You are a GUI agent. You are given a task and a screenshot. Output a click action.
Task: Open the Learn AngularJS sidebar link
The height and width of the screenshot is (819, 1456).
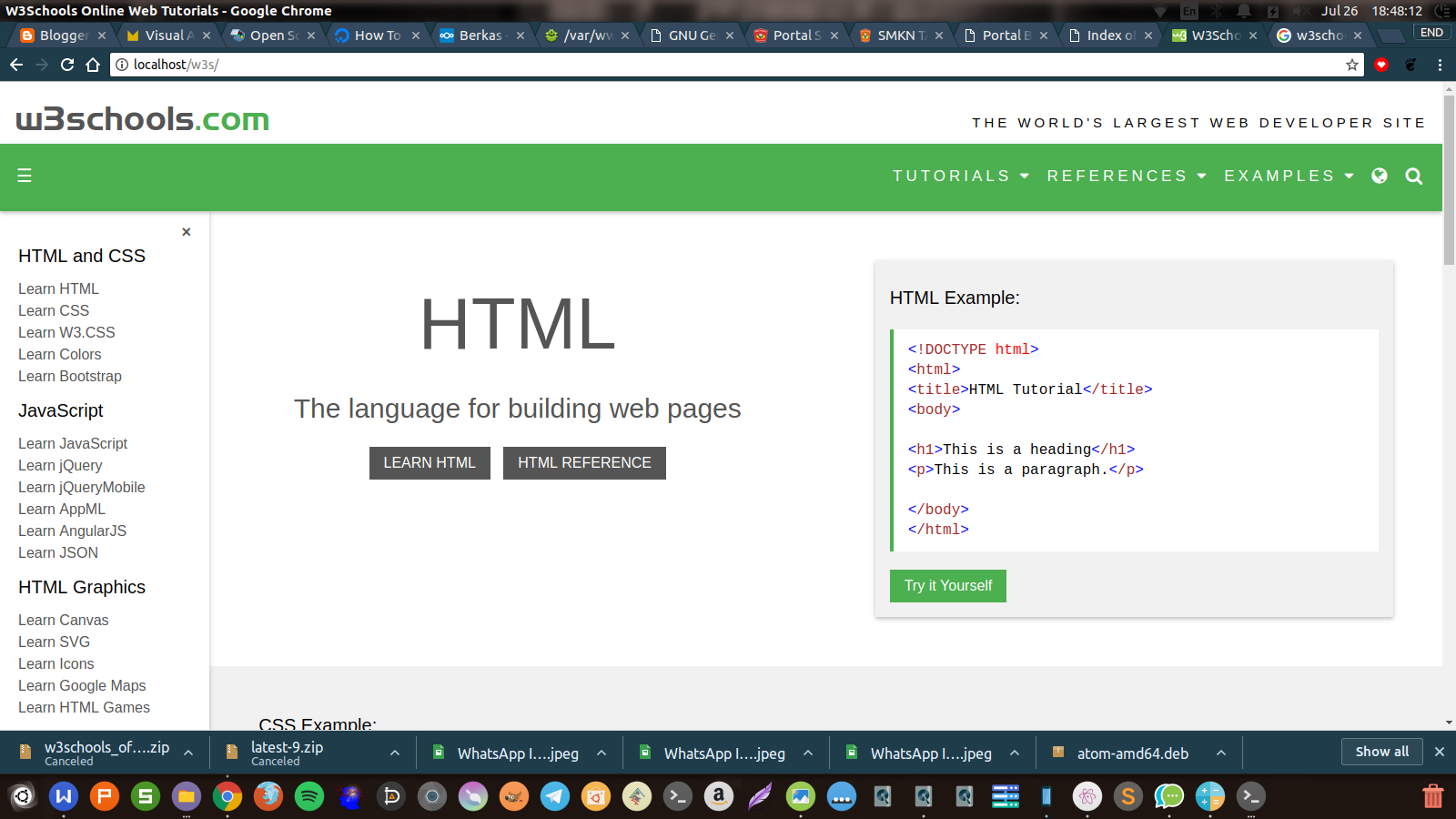point(73,531)
